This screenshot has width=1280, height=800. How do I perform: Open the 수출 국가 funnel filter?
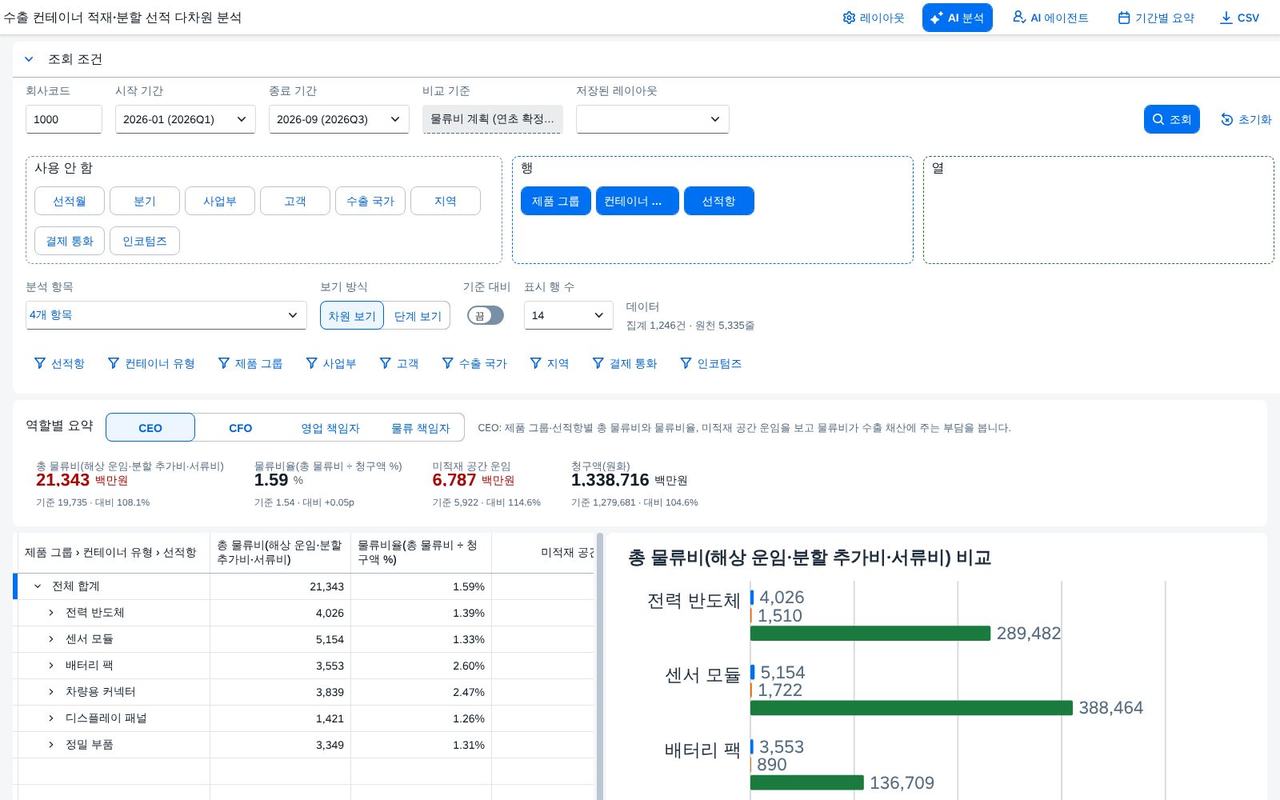[474, 364]
